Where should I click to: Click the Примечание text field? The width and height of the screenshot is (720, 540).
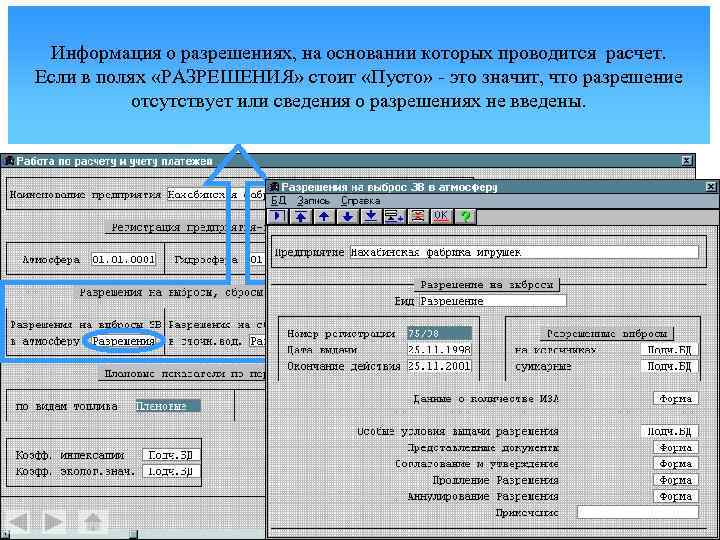click(x=638, y=512)
